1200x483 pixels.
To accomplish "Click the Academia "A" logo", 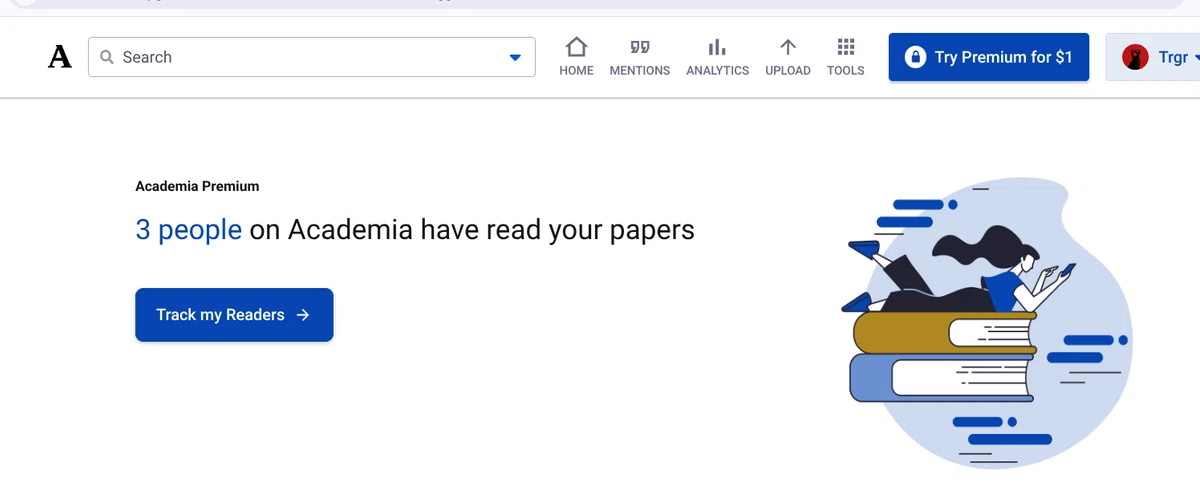I will tap(60, 58).
